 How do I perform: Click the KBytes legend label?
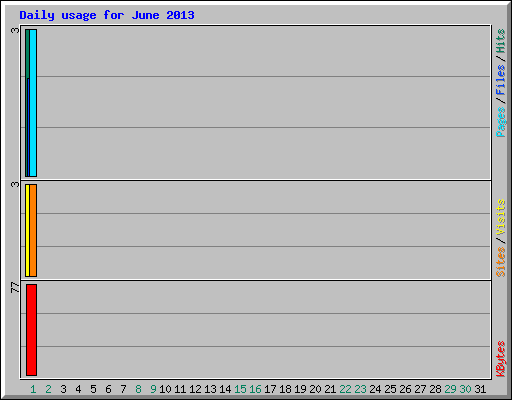click(x=500, y=359)
